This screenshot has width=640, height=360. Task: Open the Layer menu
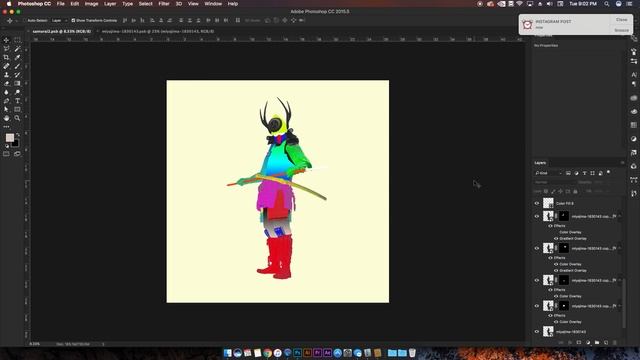[x=110, y=4]
